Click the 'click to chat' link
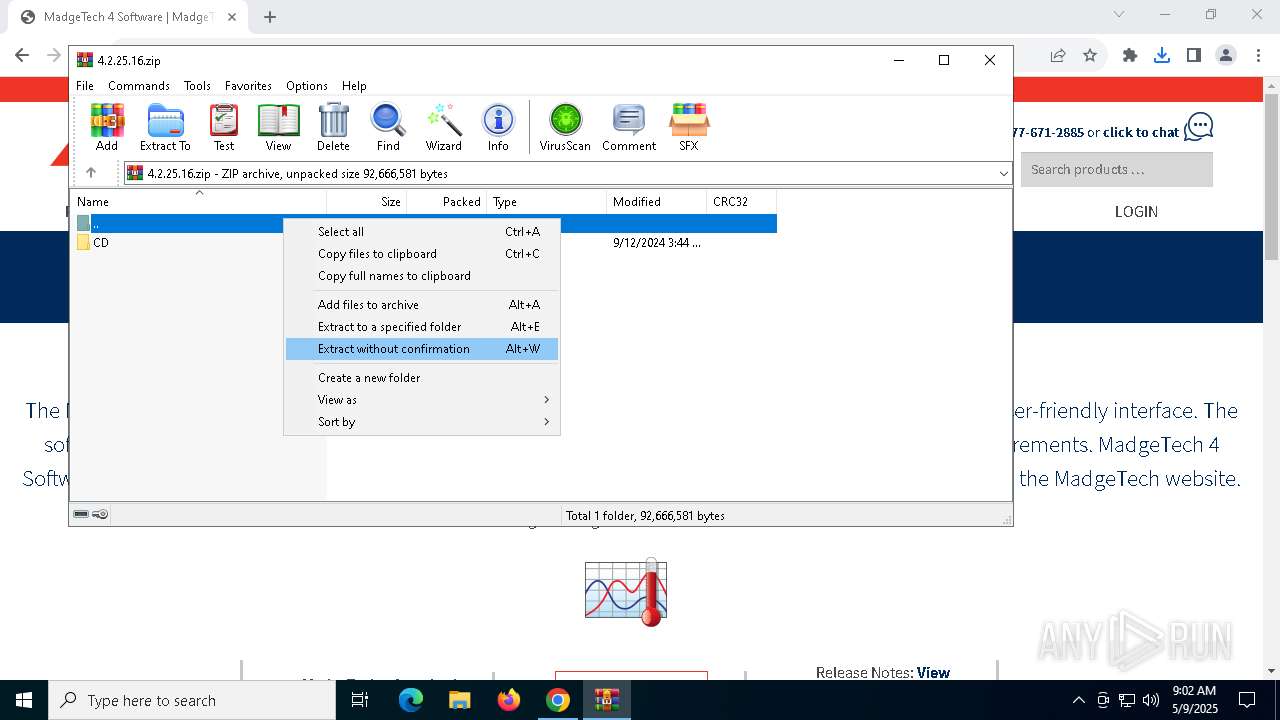Screen dimensions: 1280x720 tap(1141, 132)
